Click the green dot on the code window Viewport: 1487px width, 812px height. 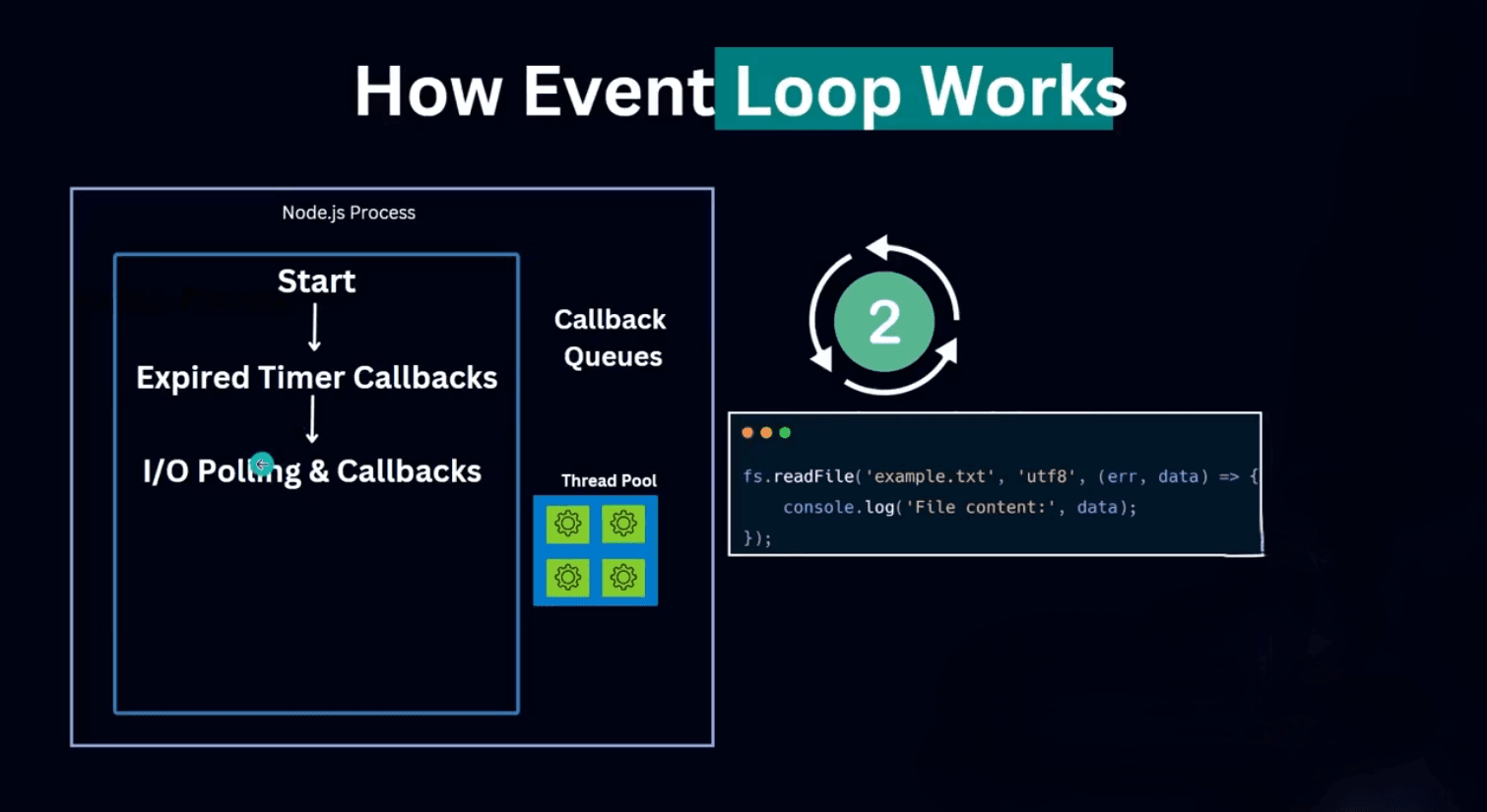[x=784, y=432]
